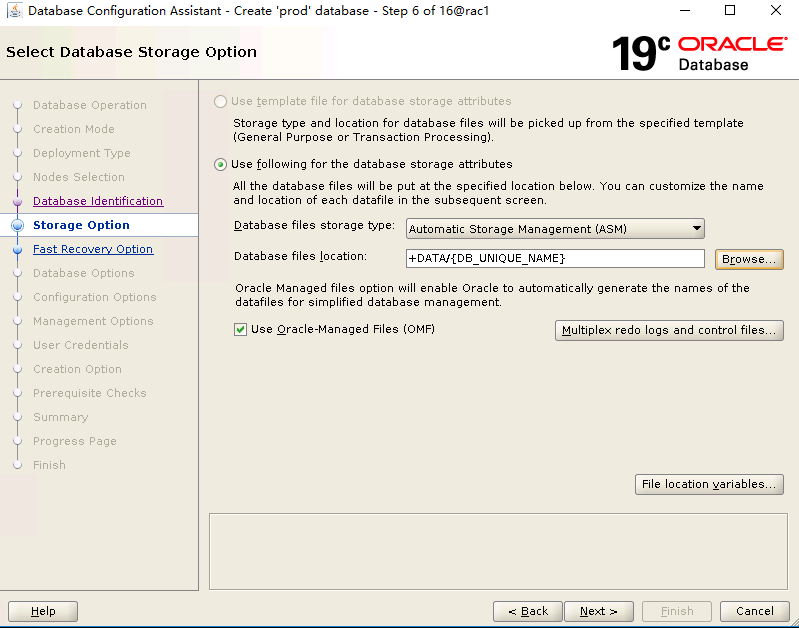Minimize the Database Configuration Assistant window
Viewport: 799px width, 628px height.
(685, 11)
